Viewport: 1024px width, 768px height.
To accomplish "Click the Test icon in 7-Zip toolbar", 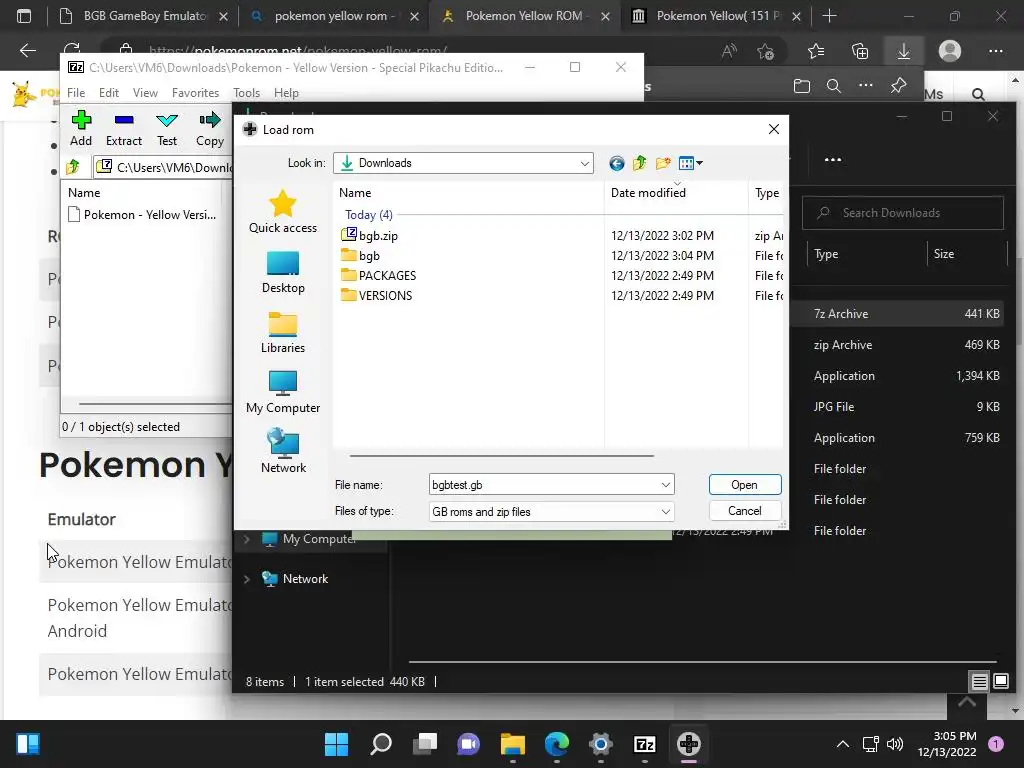I will [x=167, y=128].
